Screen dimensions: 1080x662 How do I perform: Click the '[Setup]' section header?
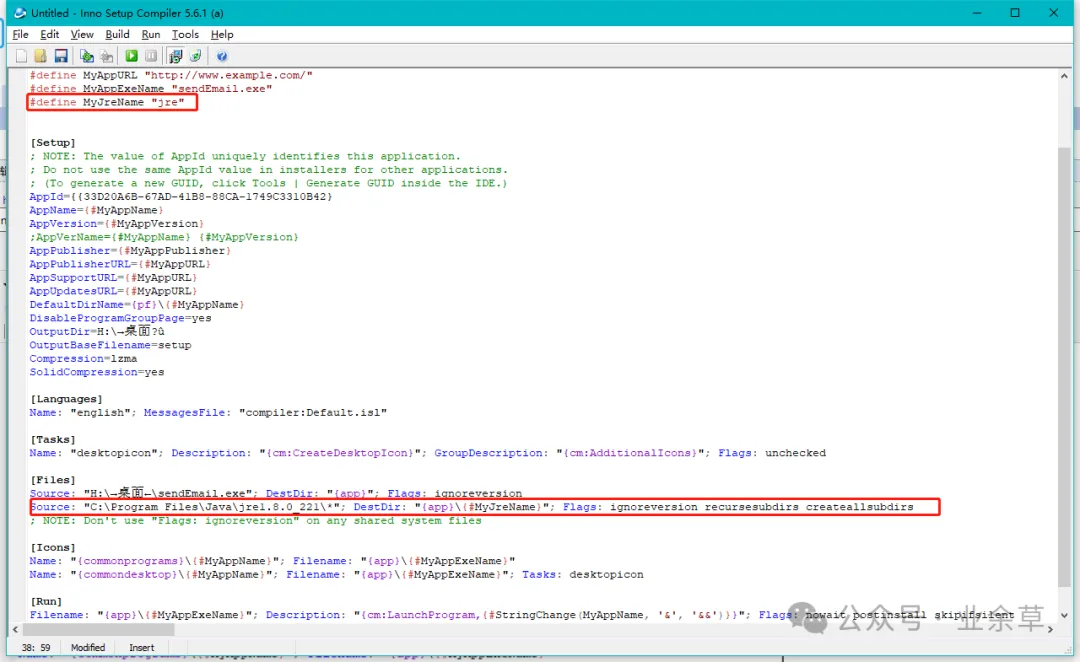[x=52, y=143]
